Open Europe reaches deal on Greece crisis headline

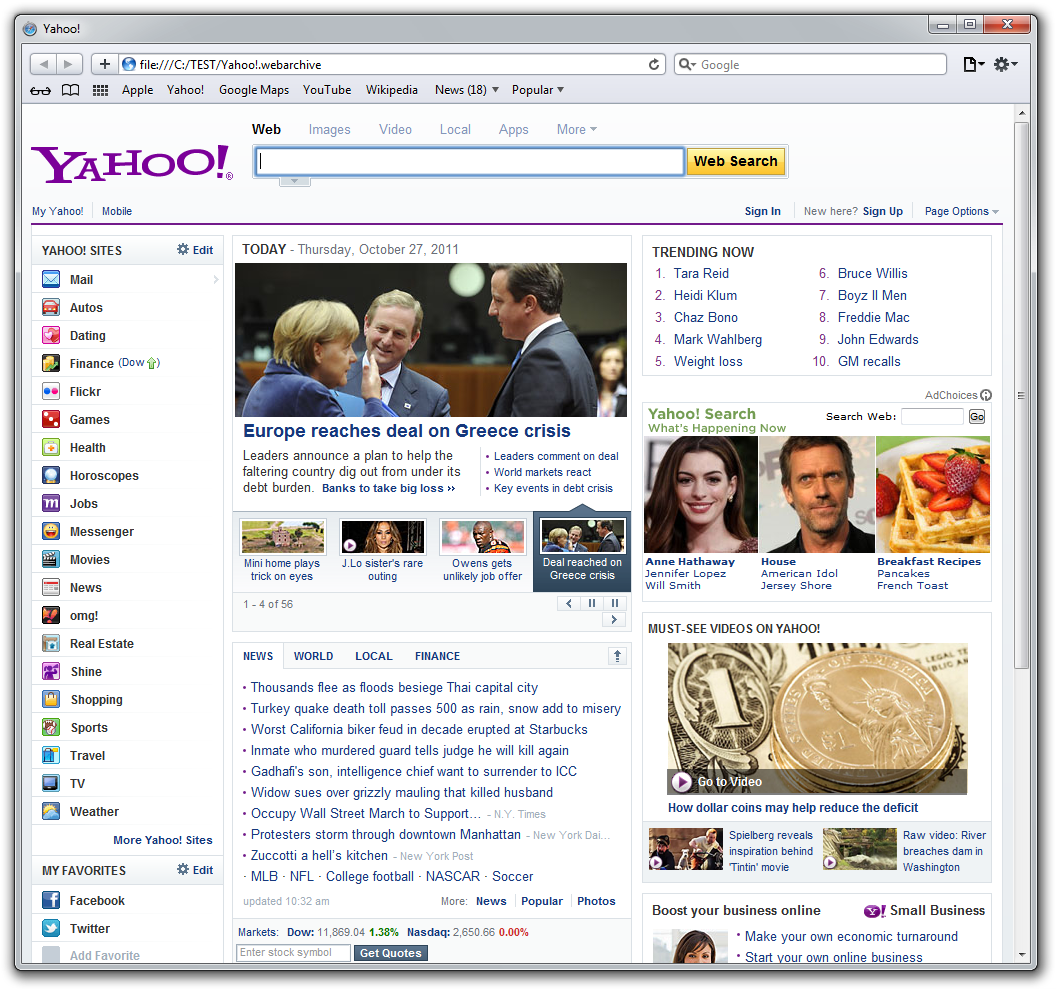point(407,431)
